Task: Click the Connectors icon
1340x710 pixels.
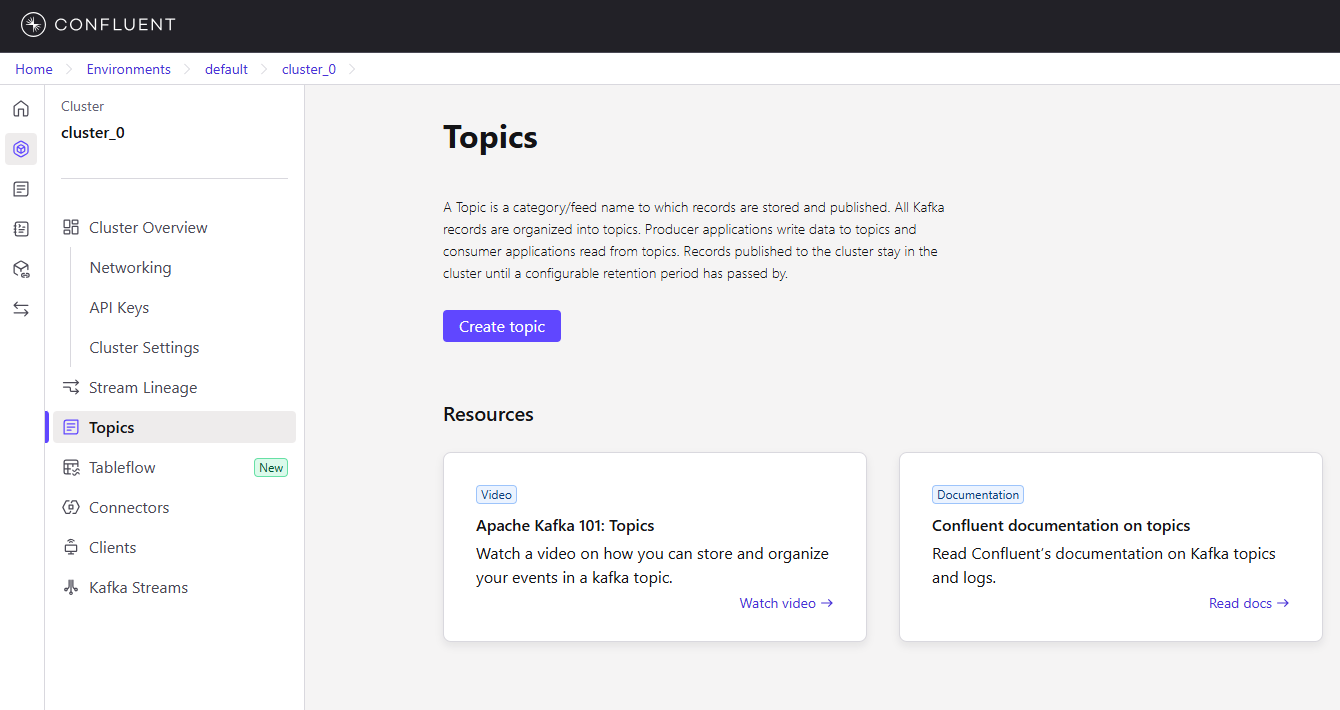Action: tap(71, 507)
